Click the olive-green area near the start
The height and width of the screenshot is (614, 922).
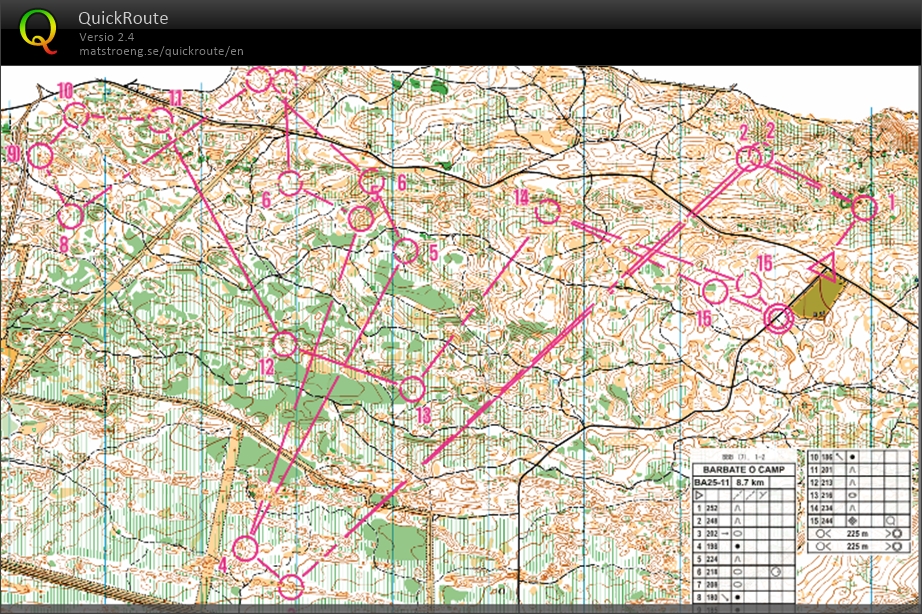(x=820, y=297)
